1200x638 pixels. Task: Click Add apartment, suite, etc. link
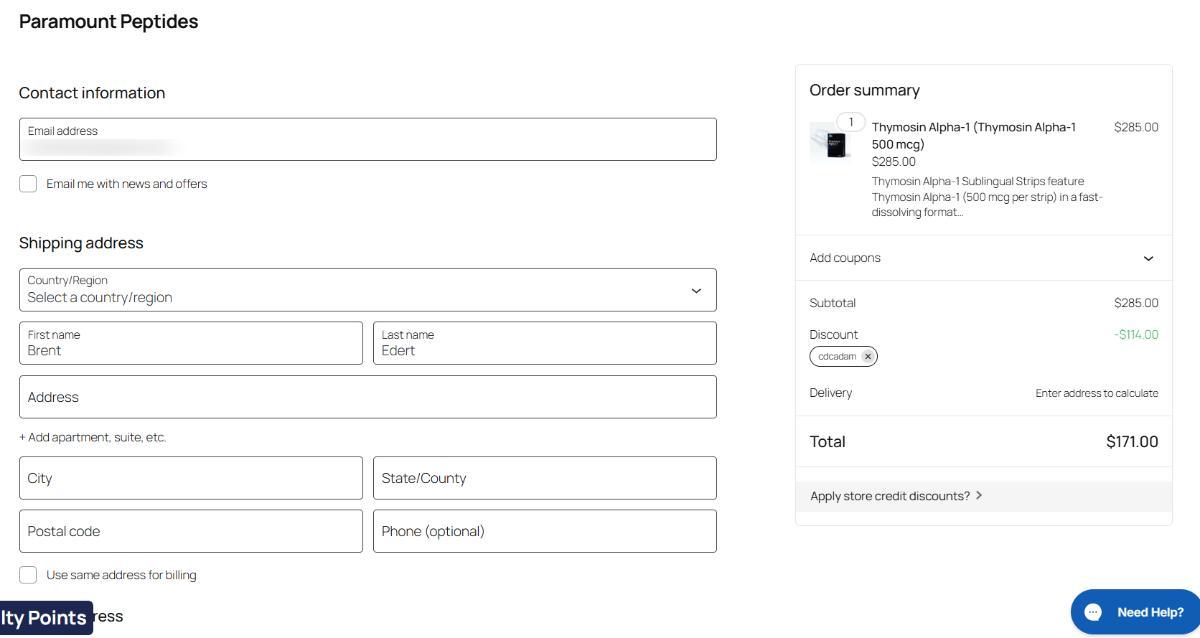click(x=92, y=437)
